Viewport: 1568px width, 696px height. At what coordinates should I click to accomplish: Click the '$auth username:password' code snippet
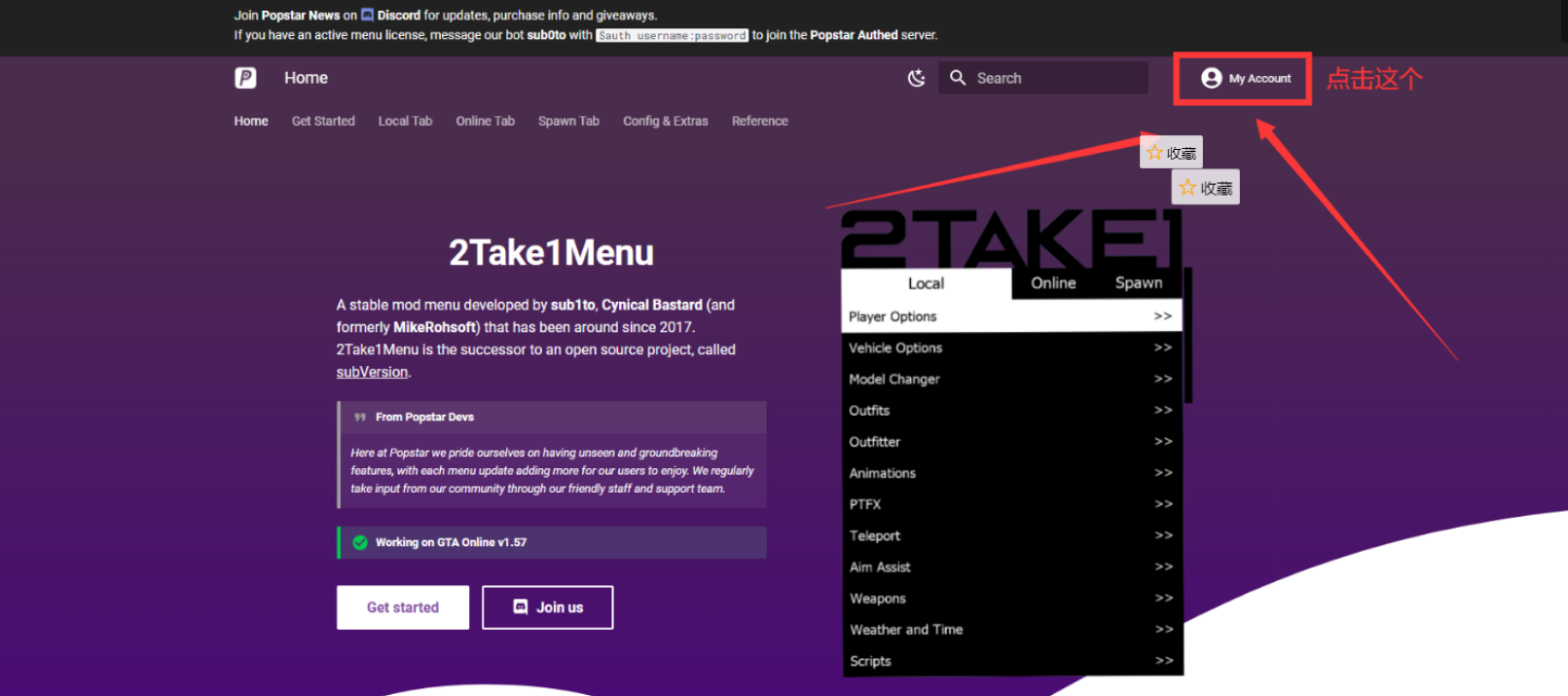pyautogui.click(x=672, y=35)
